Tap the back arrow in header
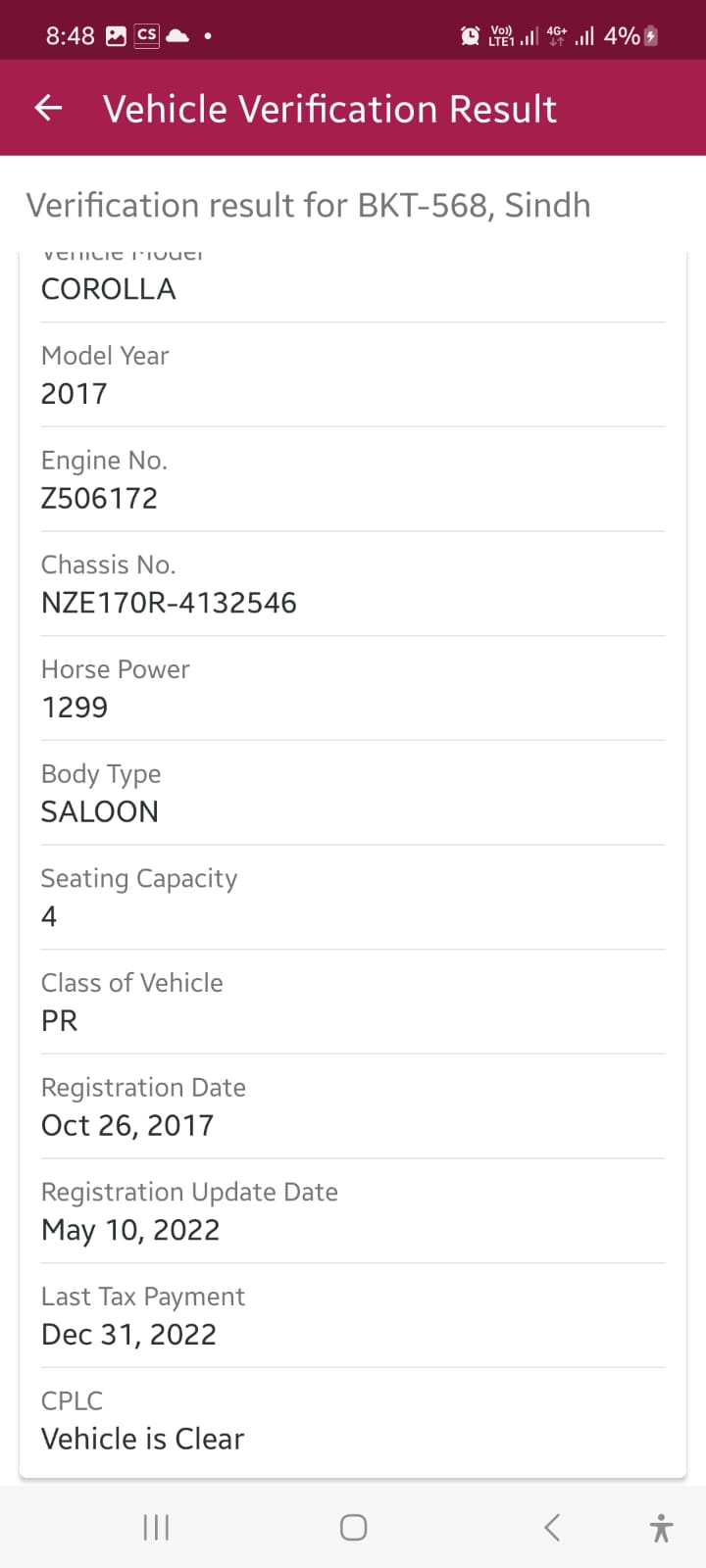The height and width of the screenshot is (1568, 706). (x=48, y=108)
